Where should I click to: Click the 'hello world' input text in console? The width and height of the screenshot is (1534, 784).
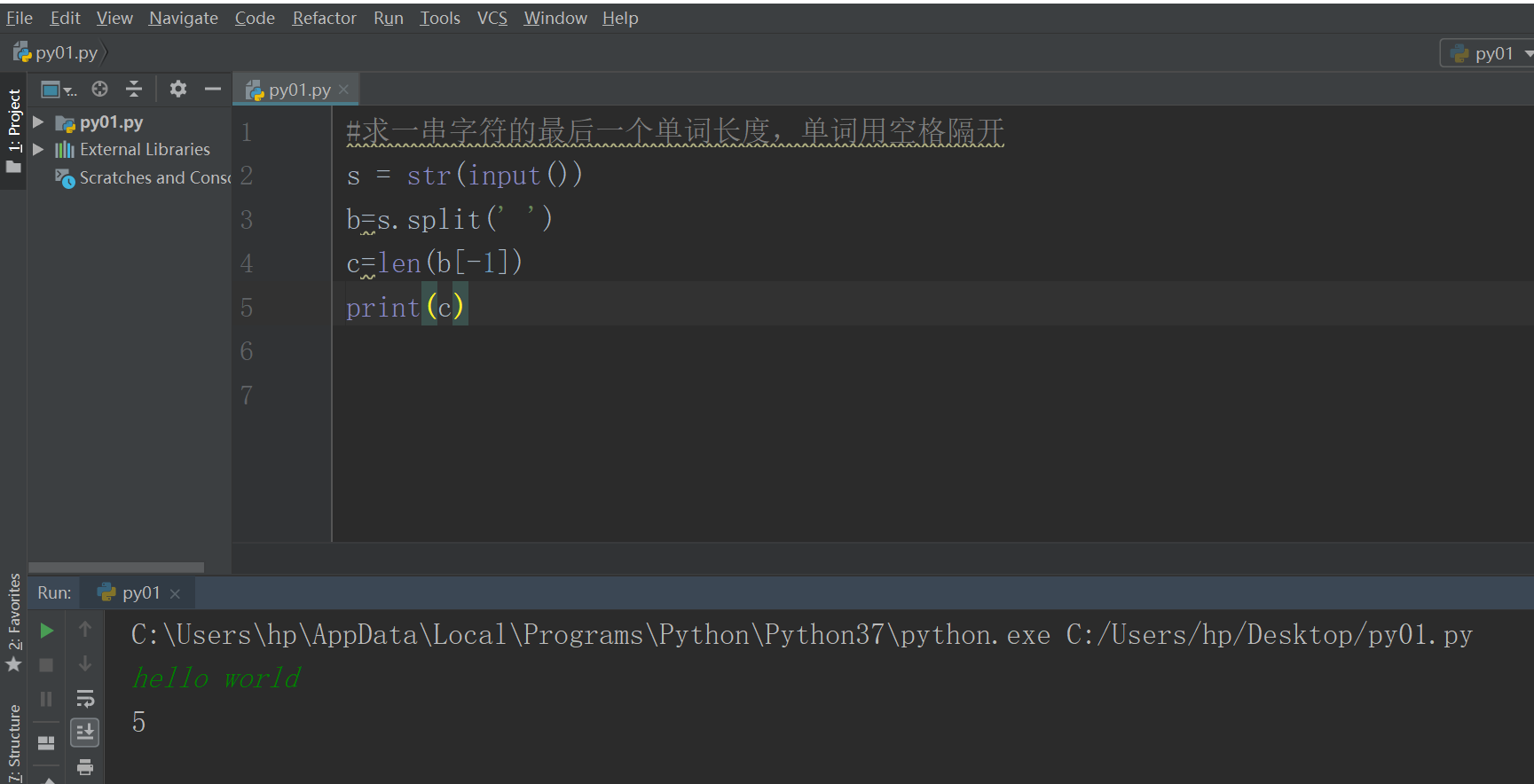coord(216,678)
